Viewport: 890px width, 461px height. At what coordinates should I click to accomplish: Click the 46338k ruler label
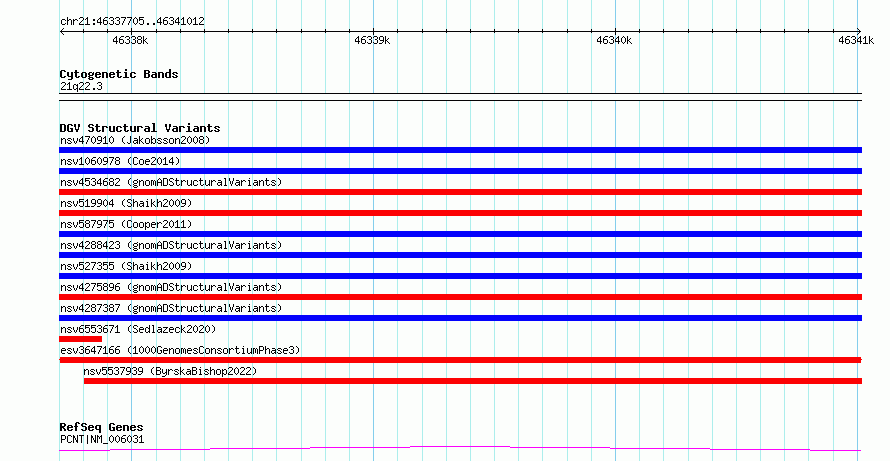tap(130, 40)
